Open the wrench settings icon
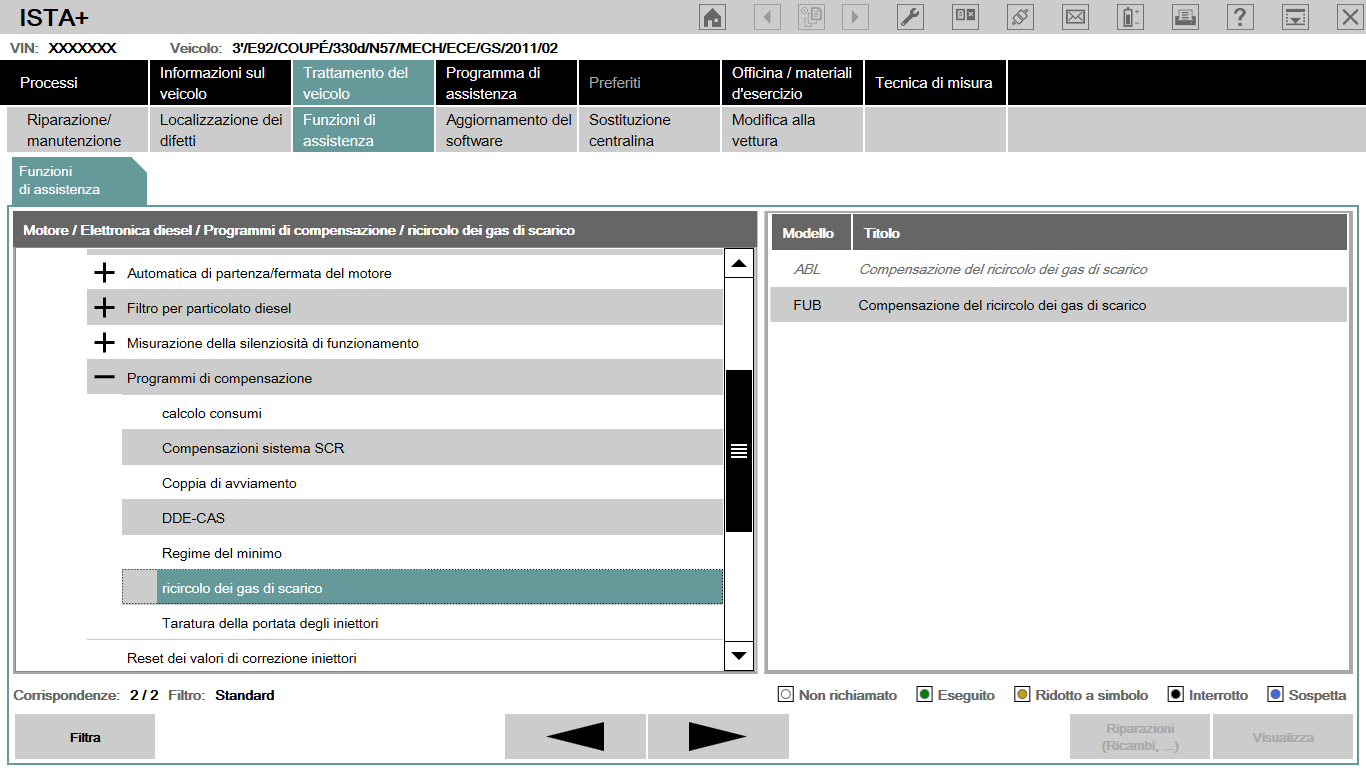Screen dimensions: 1366x768 (x=910, y=16)
